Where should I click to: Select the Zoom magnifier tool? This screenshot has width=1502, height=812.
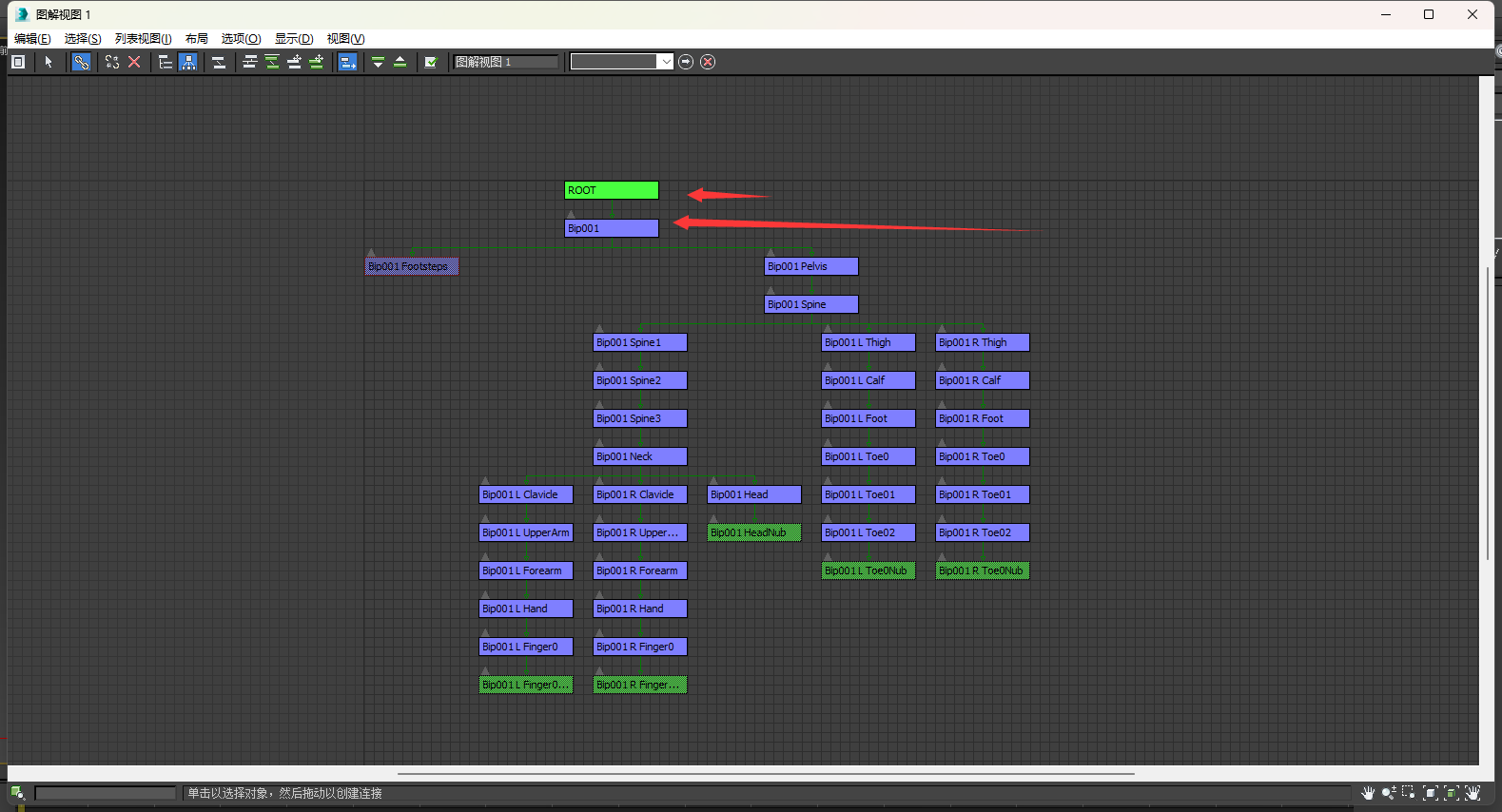click(x=1389, y=793)
